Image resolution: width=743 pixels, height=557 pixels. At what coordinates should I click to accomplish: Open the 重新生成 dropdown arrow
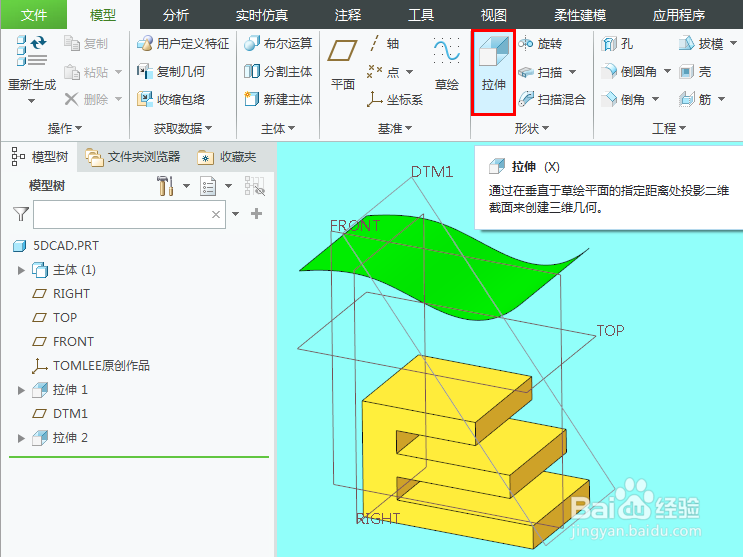pyautogui.click(x=31, y=100)
